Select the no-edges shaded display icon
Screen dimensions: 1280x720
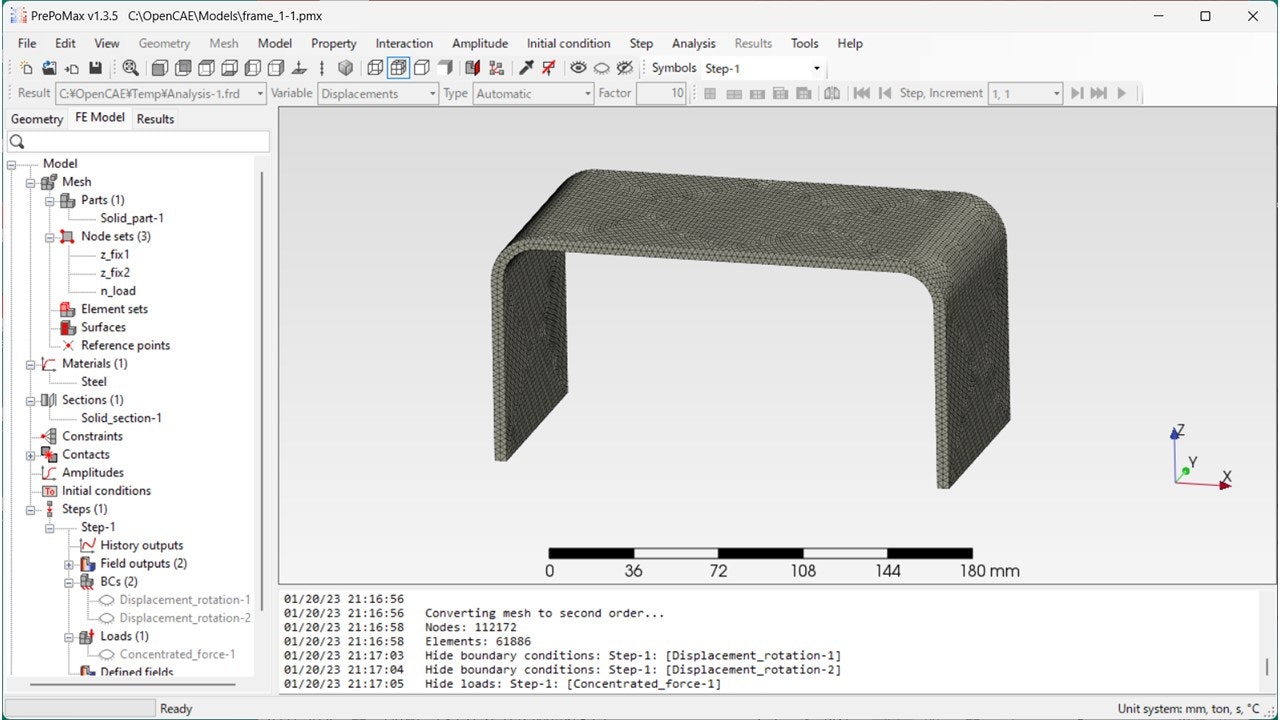(445, 68)
